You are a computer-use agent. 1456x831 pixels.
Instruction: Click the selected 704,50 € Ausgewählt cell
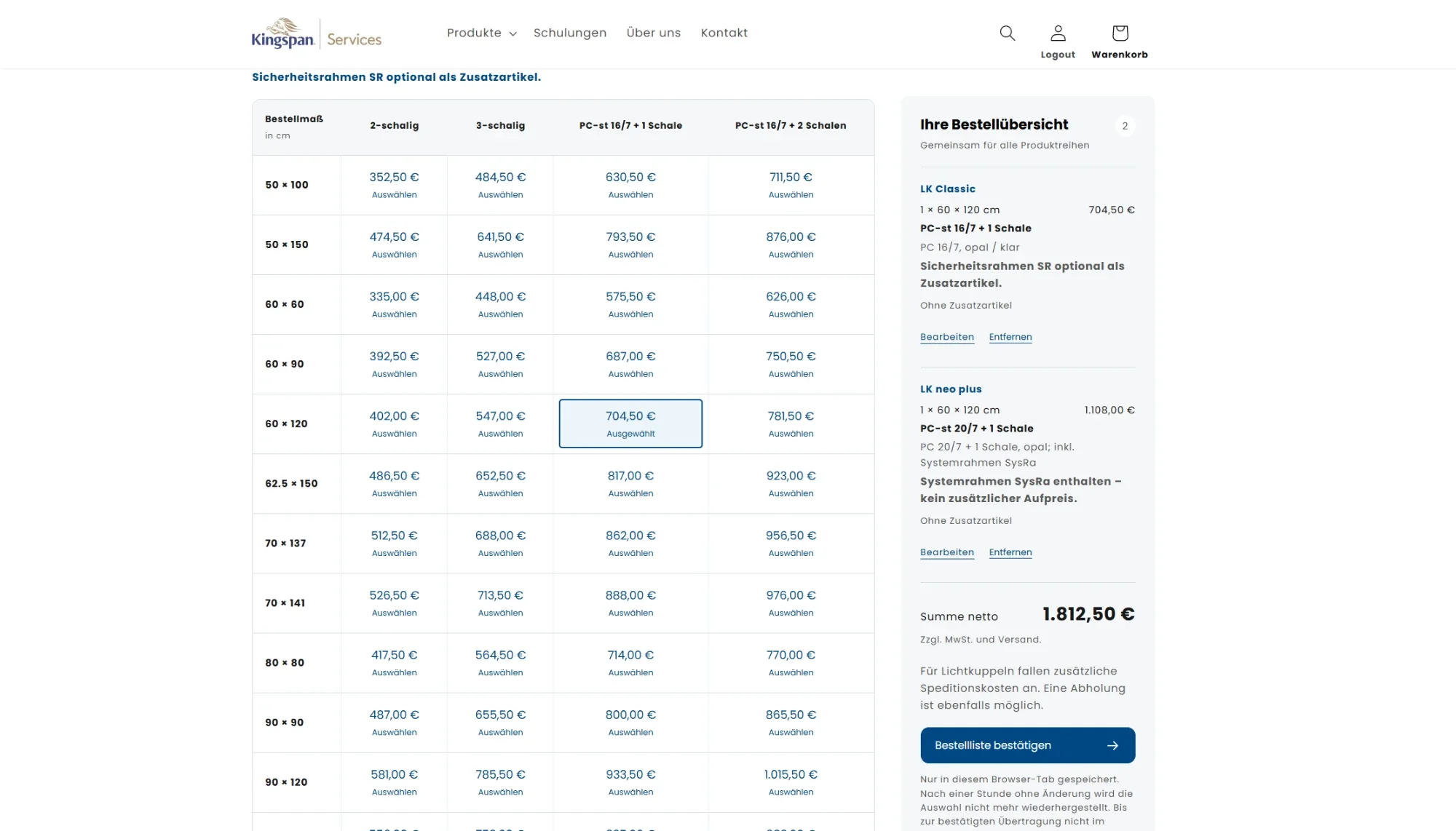[x=630, y=424]
